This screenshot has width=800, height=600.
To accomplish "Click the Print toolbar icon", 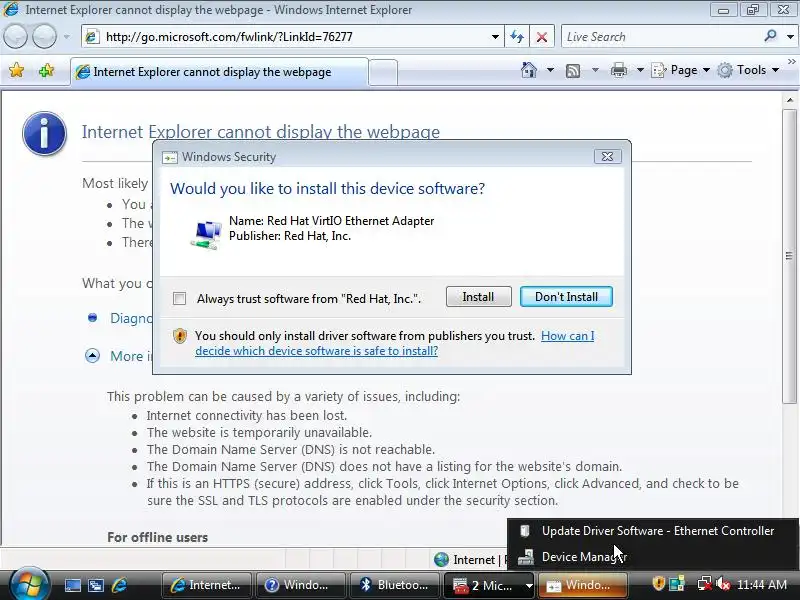I will (618, 70).
